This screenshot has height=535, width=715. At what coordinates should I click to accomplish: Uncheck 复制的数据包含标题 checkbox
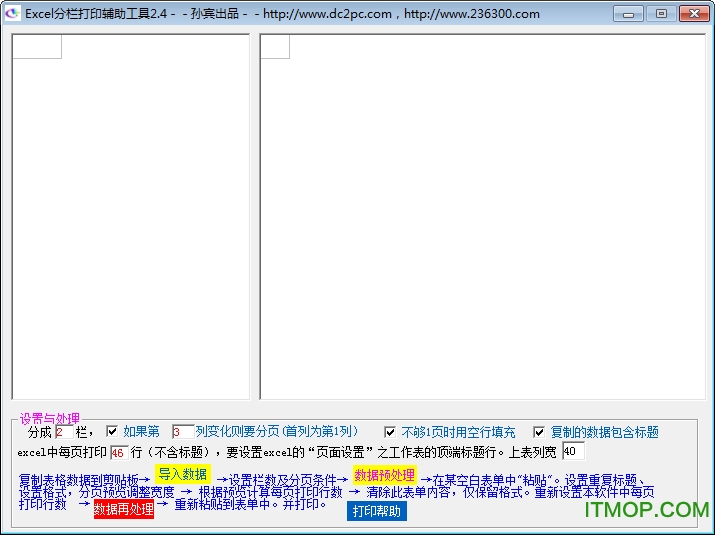(539, 432)
